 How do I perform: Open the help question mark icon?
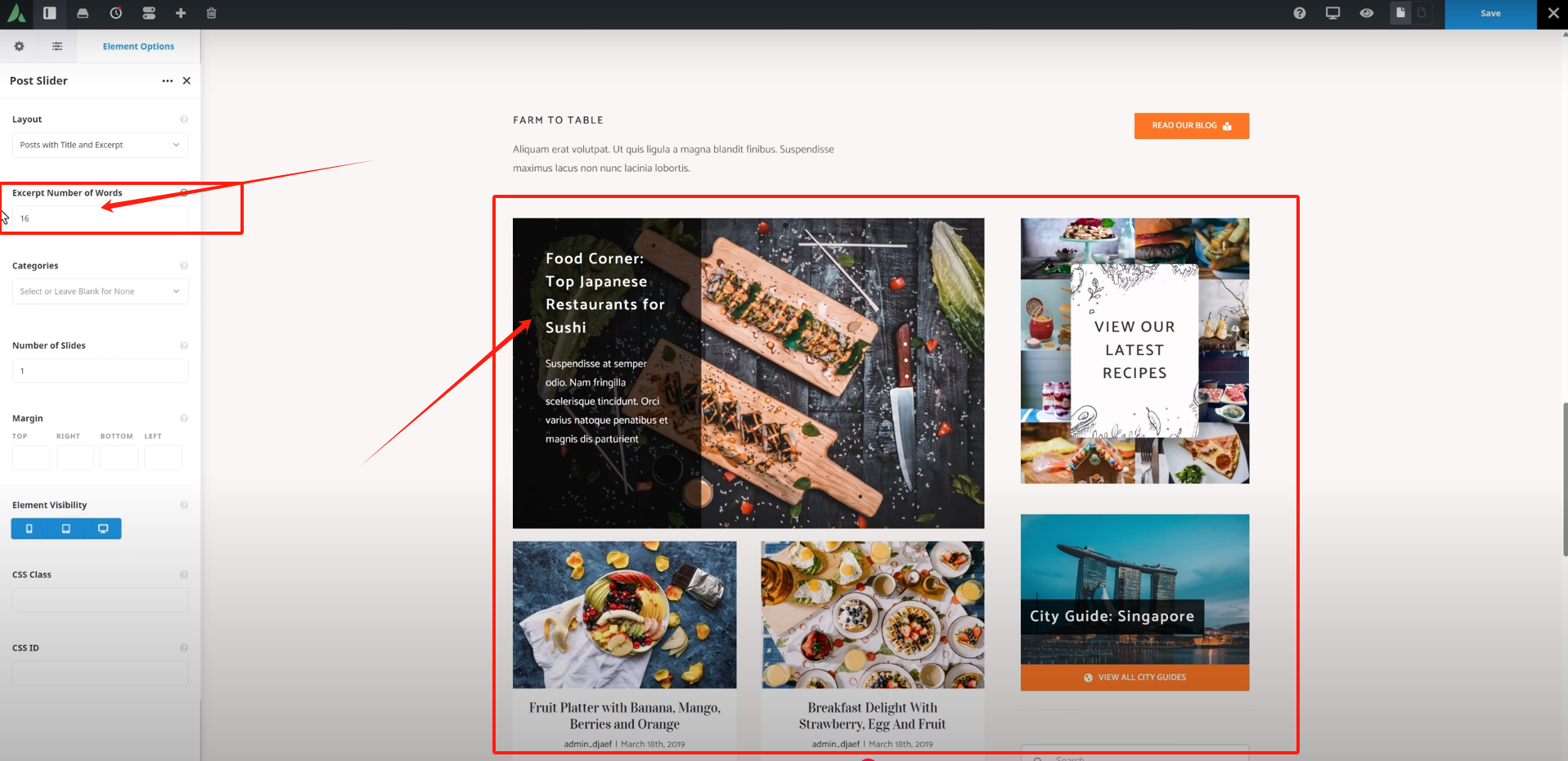[1300, 13]
